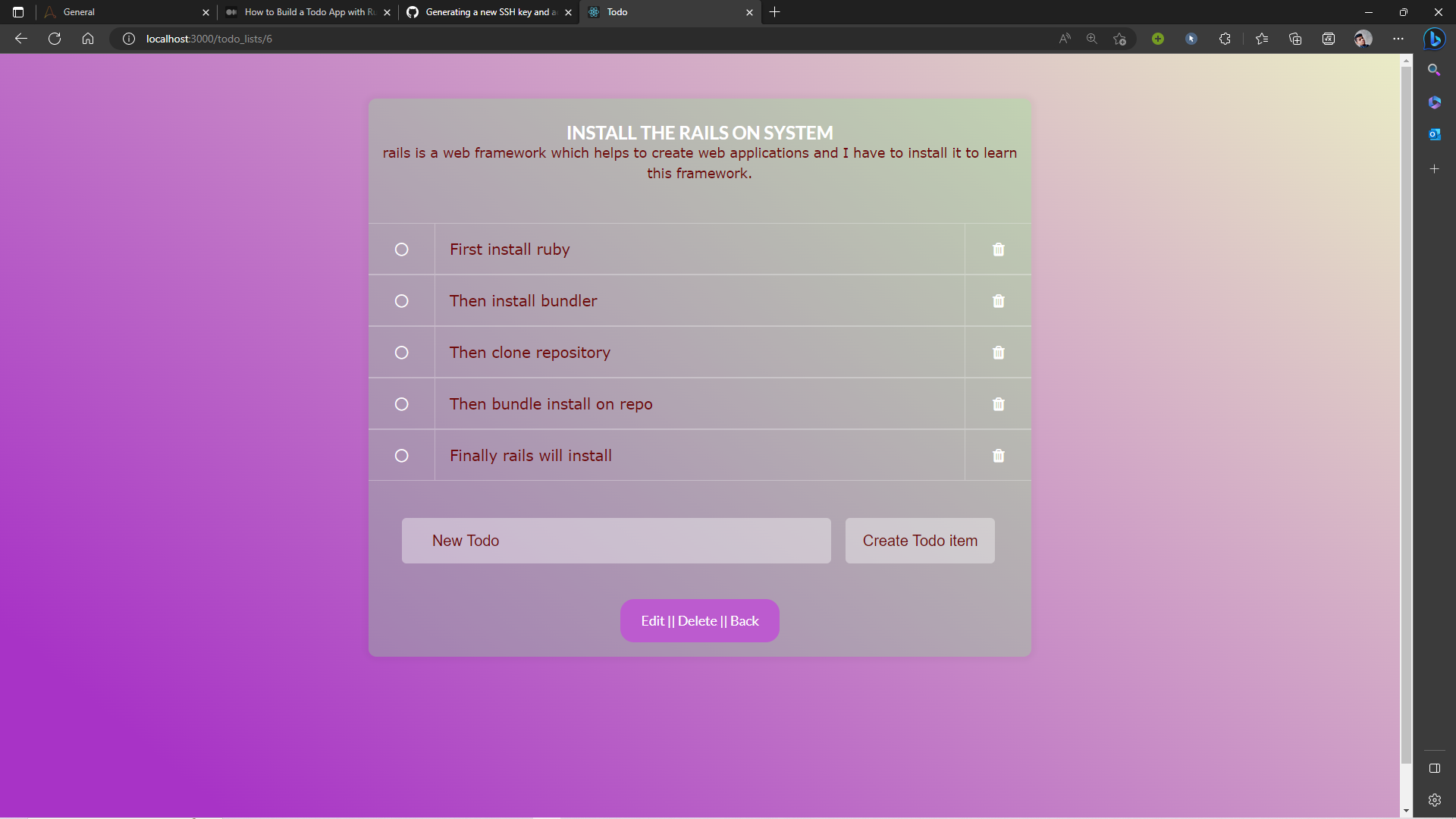Viewport: 1456px width, 819px height.
Task: Focus the New Todo text field
Action: coord(616,541)
